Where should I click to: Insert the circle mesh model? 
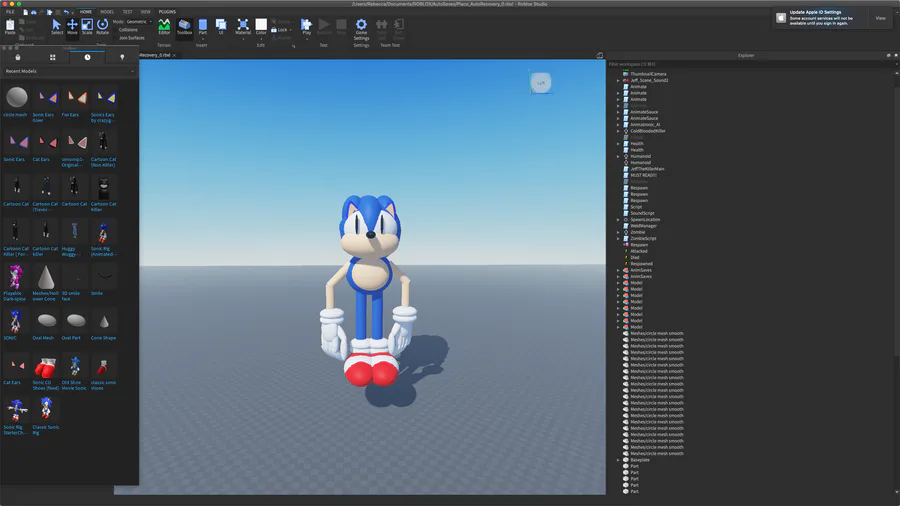pos(16,101)
